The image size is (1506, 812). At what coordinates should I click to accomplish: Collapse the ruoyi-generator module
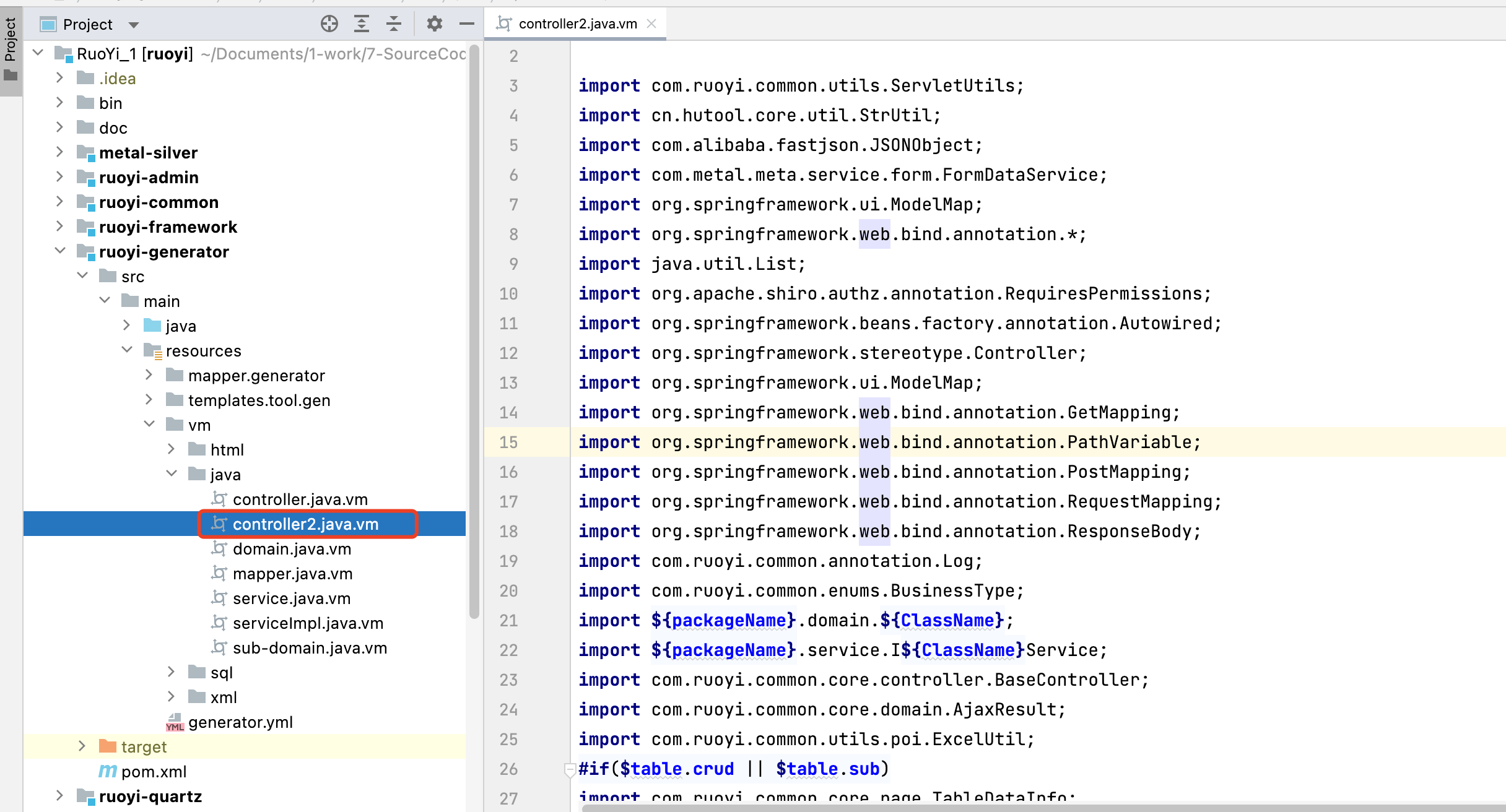click(x=59, y=251)
